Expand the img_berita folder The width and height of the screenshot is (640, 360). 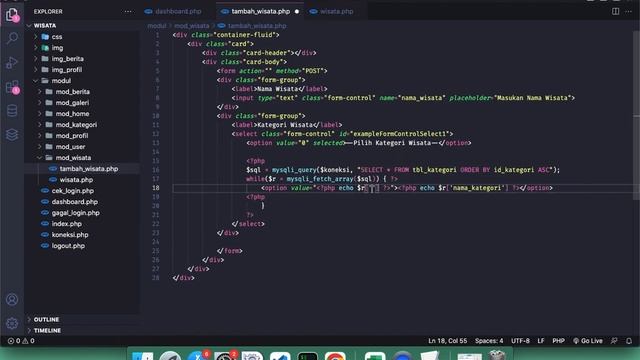[67, 59]
